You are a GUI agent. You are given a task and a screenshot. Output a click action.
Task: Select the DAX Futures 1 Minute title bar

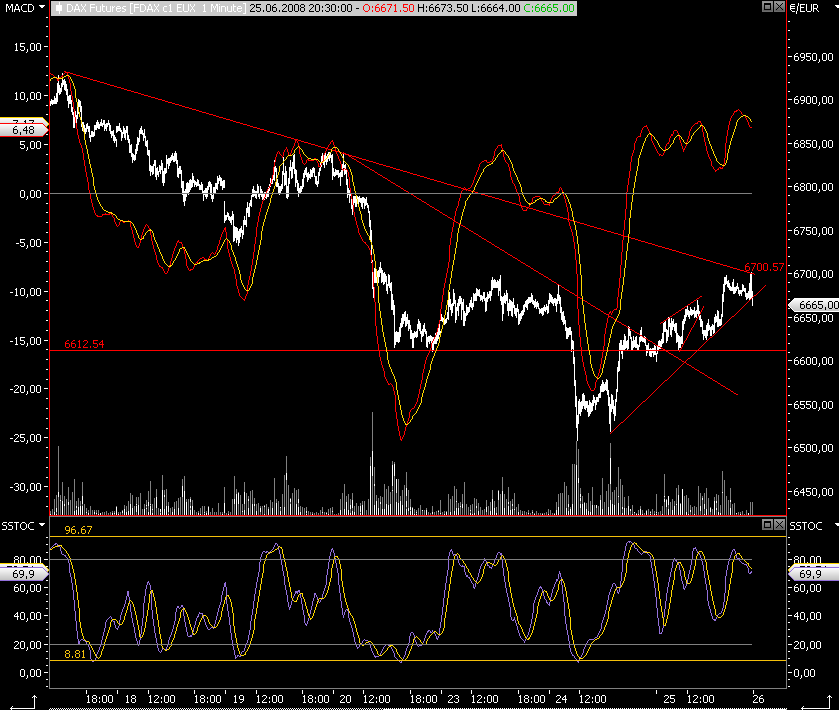314,8
